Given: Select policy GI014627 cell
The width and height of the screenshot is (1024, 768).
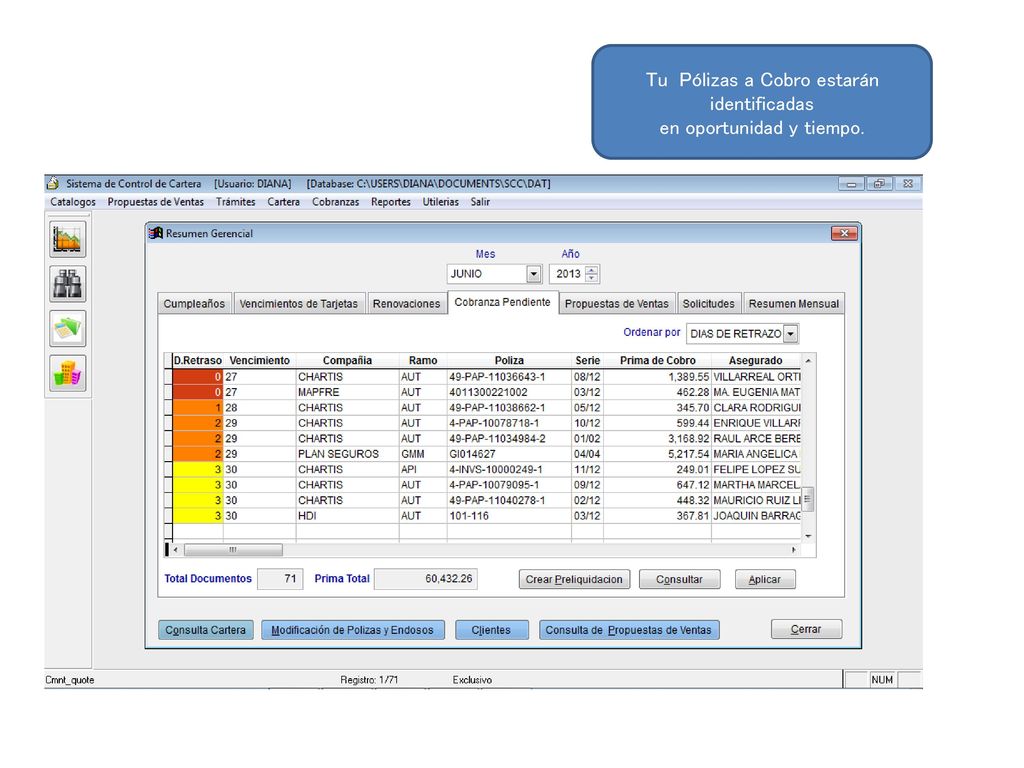Looking at the screenshot, I should point(509,454).
